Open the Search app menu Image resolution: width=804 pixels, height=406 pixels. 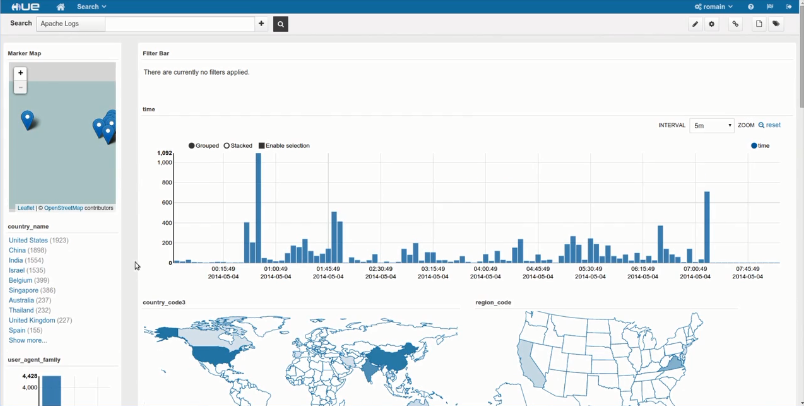(91, 7)
